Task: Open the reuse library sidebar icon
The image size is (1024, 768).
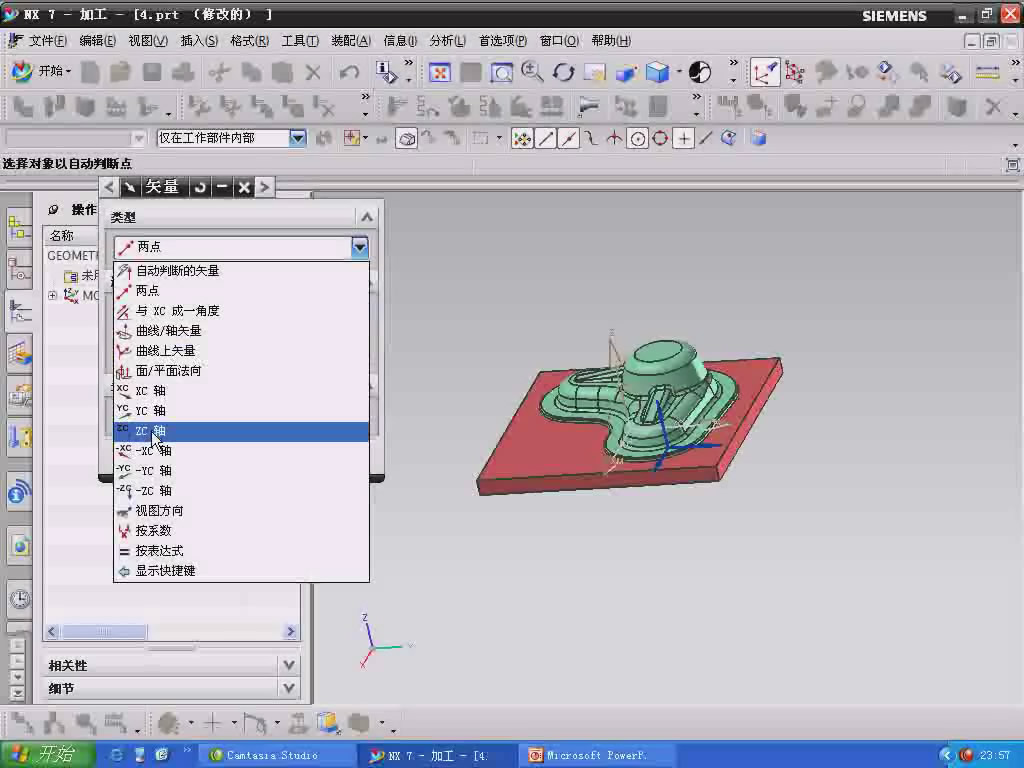Action: coord(19,396)
